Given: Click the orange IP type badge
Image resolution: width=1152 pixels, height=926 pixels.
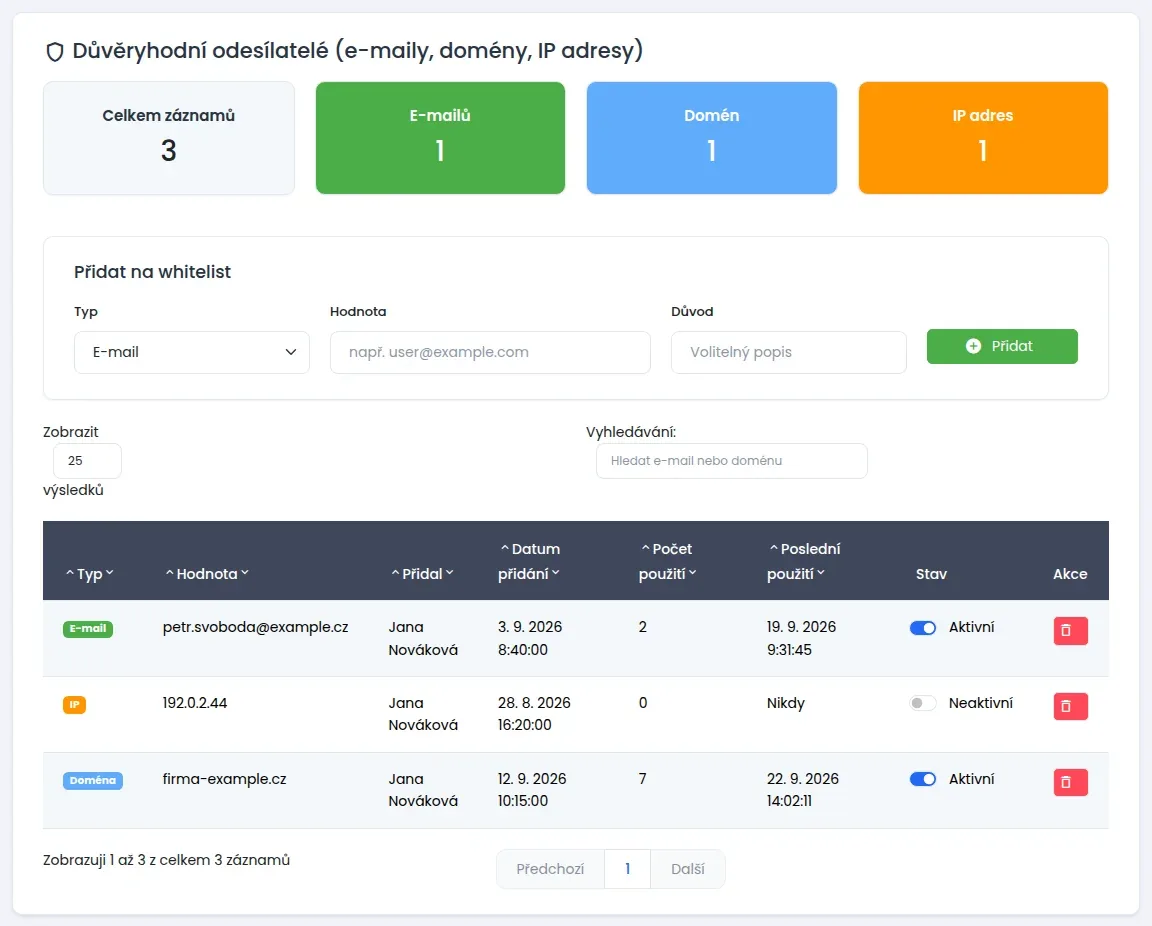Looking at the screenshot, I should (x=74, y=705).
